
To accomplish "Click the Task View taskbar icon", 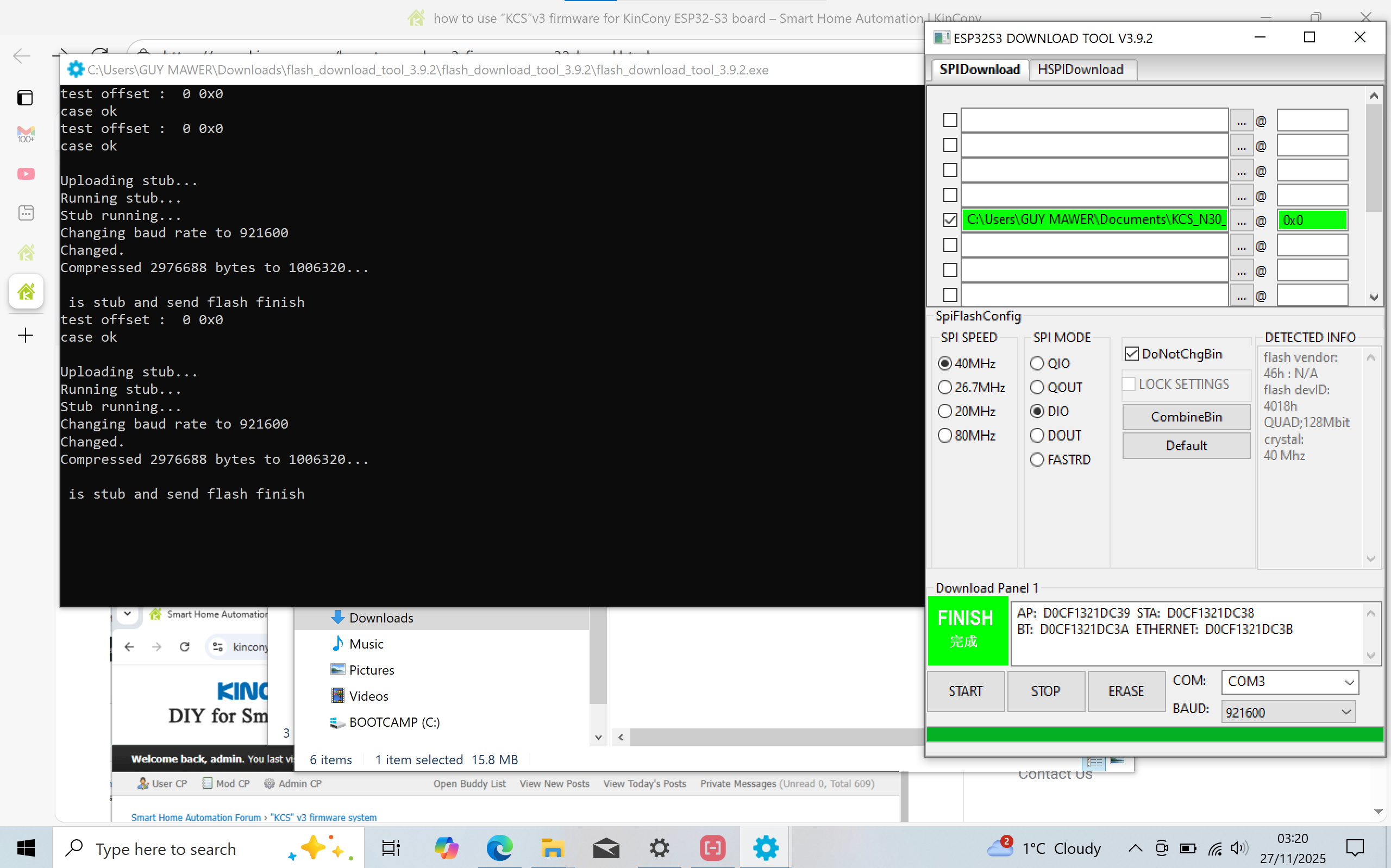I will (391, 848).
